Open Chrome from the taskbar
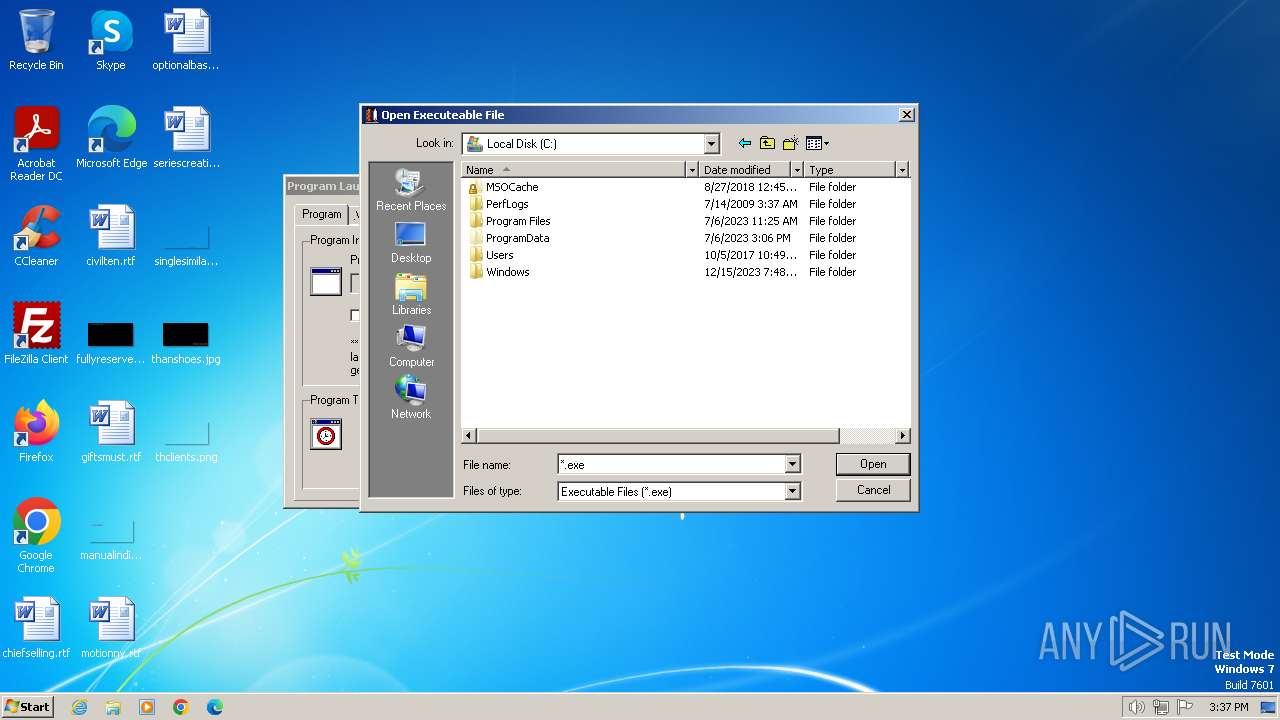Image resolution: width=1280 pixels, height=720 pixels. click(x=181, y=707)
